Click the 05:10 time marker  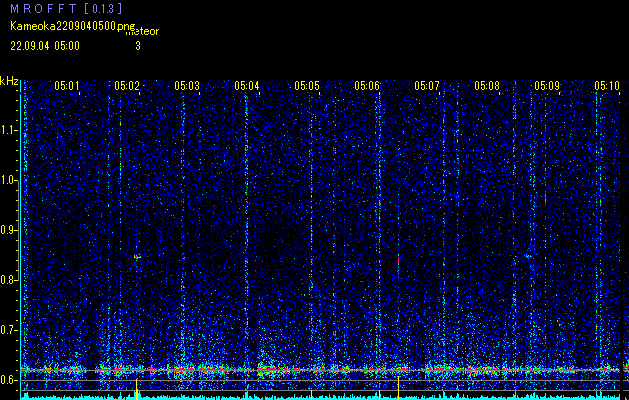607,85
